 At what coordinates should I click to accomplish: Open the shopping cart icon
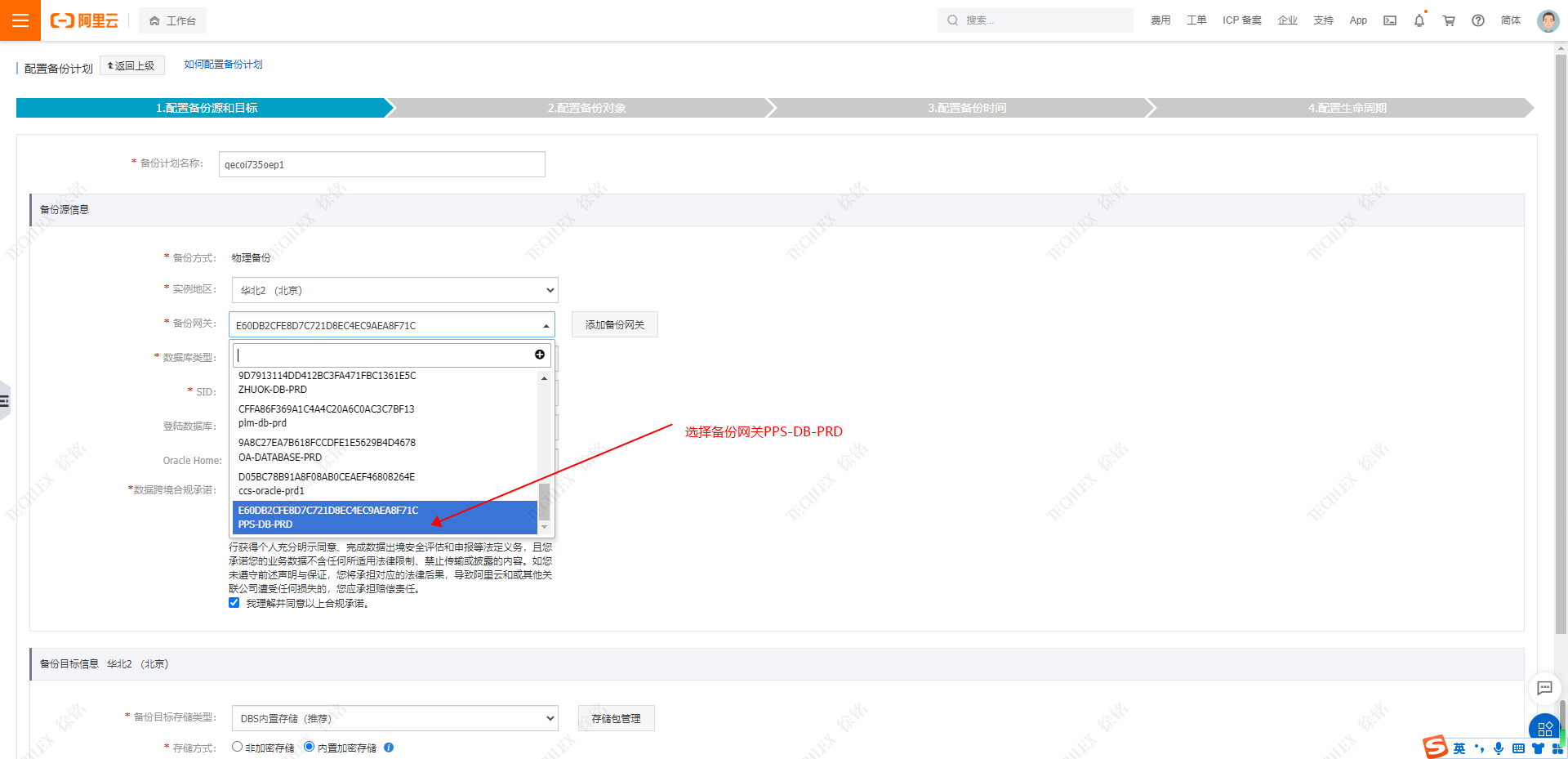(x=1449, y=20)
